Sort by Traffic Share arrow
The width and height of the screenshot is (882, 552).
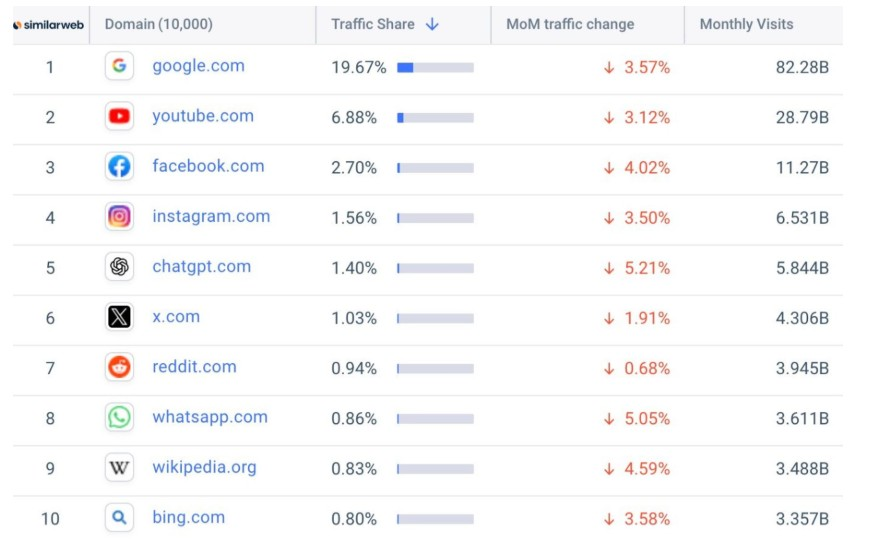432,24
